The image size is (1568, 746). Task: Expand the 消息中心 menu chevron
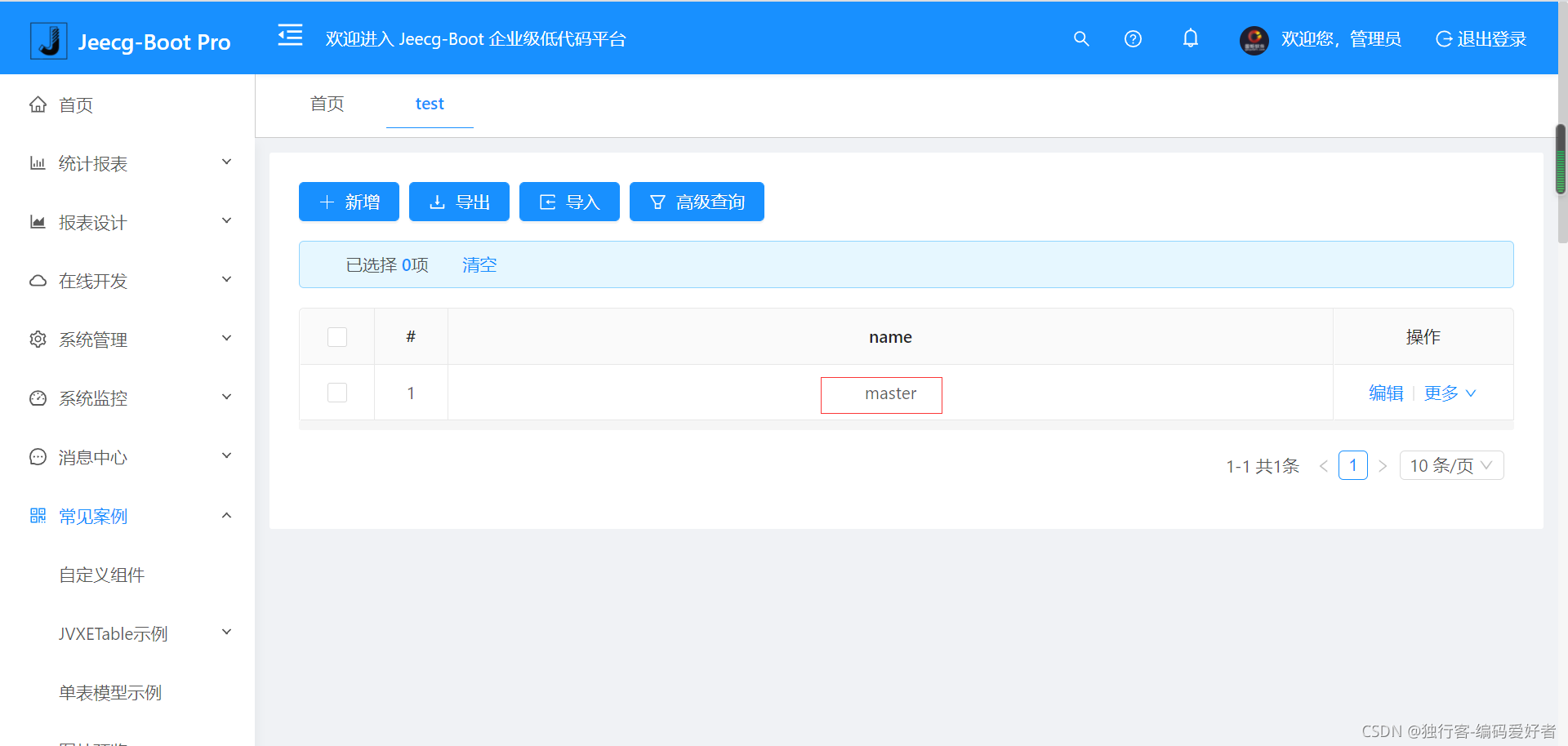[227, 456]
